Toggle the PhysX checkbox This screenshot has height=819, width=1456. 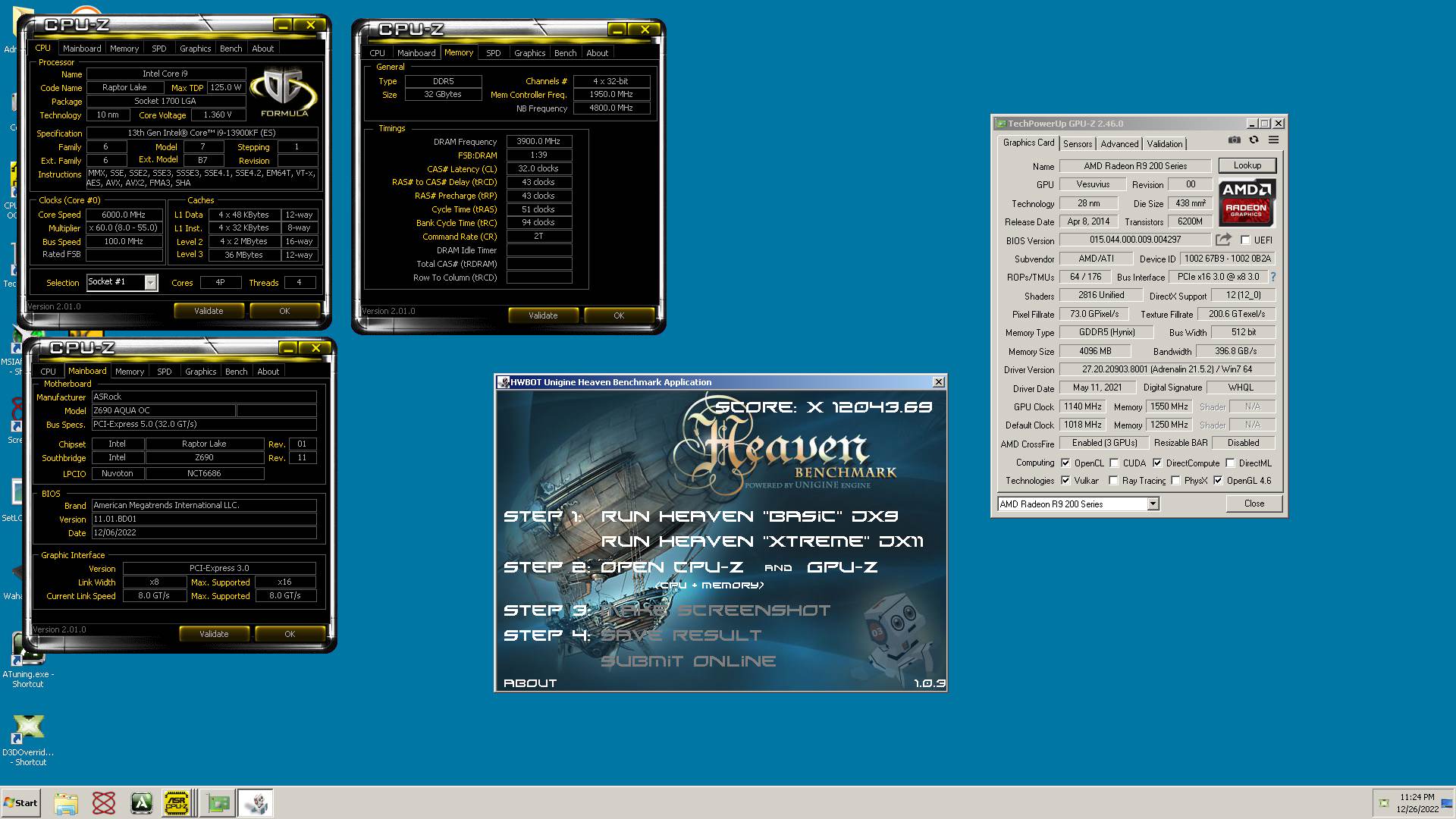pyautogui.click(x=1175, y=480)
